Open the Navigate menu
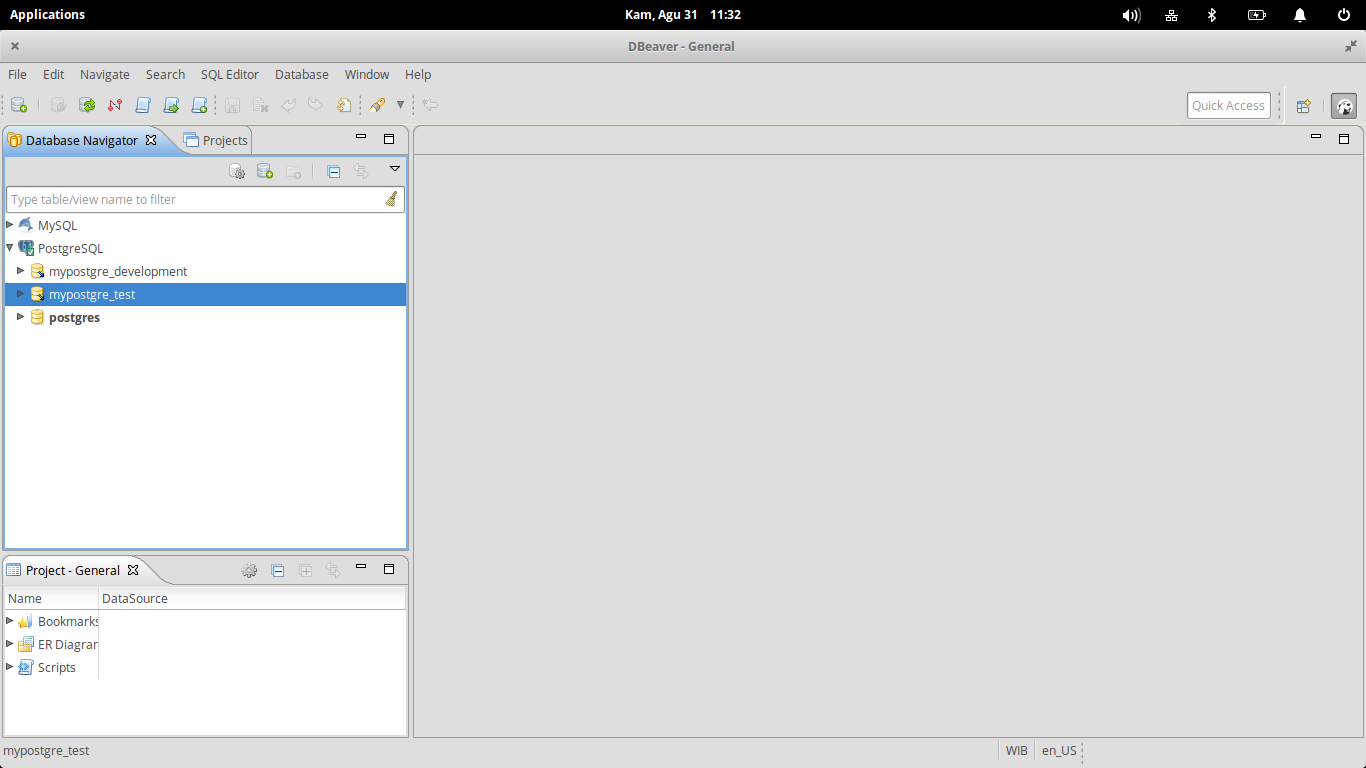The image size is (1366, 768). [x=105, y=74]
